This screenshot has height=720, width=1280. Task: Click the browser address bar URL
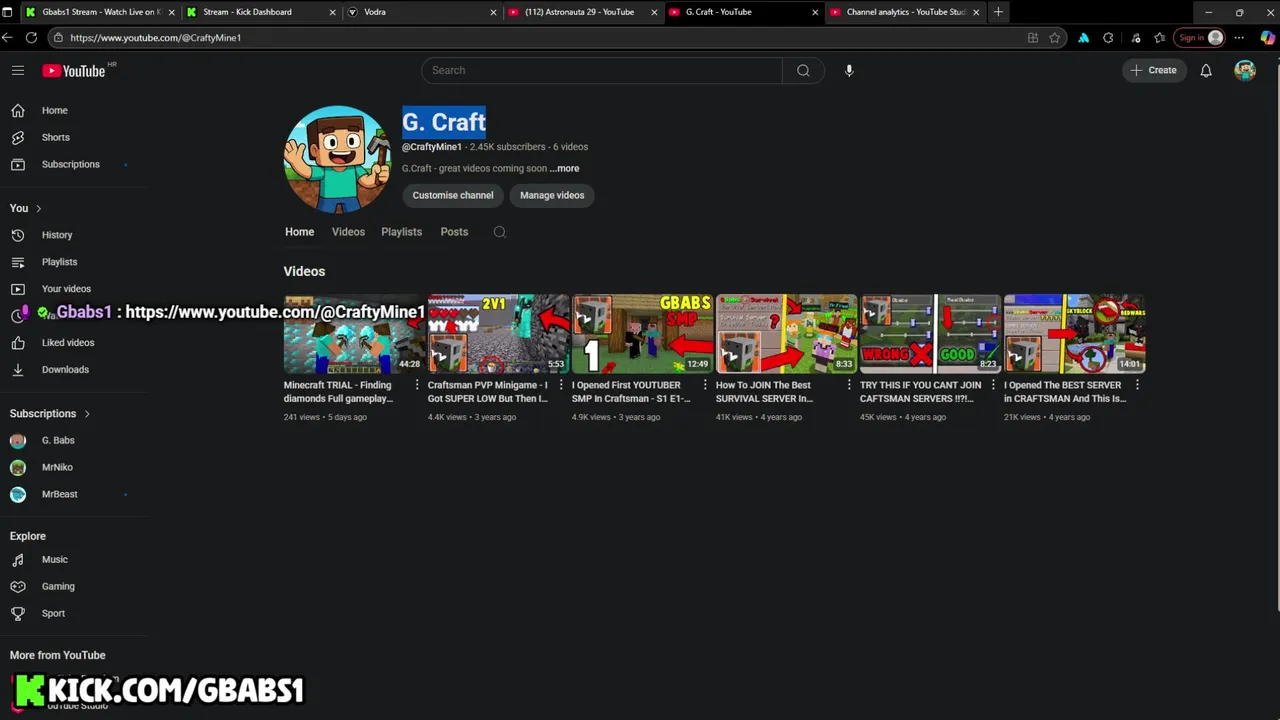click(x=155, y=38)
